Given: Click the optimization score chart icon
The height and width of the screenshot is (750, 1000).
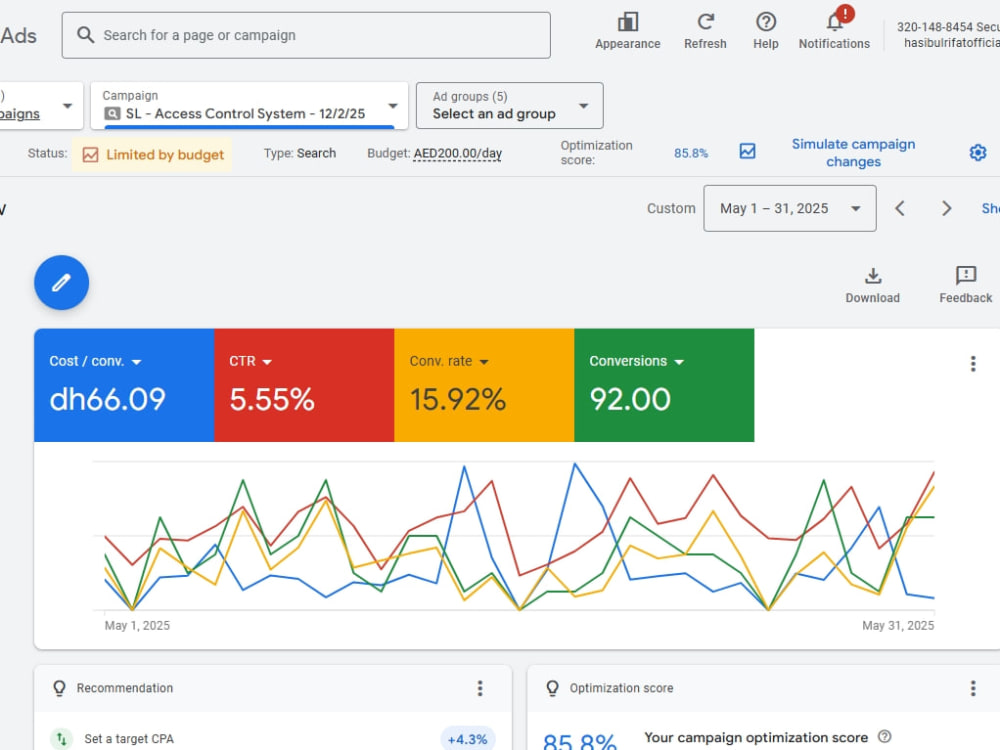Looking at the screenshot, I should click(x=747, y=152).
